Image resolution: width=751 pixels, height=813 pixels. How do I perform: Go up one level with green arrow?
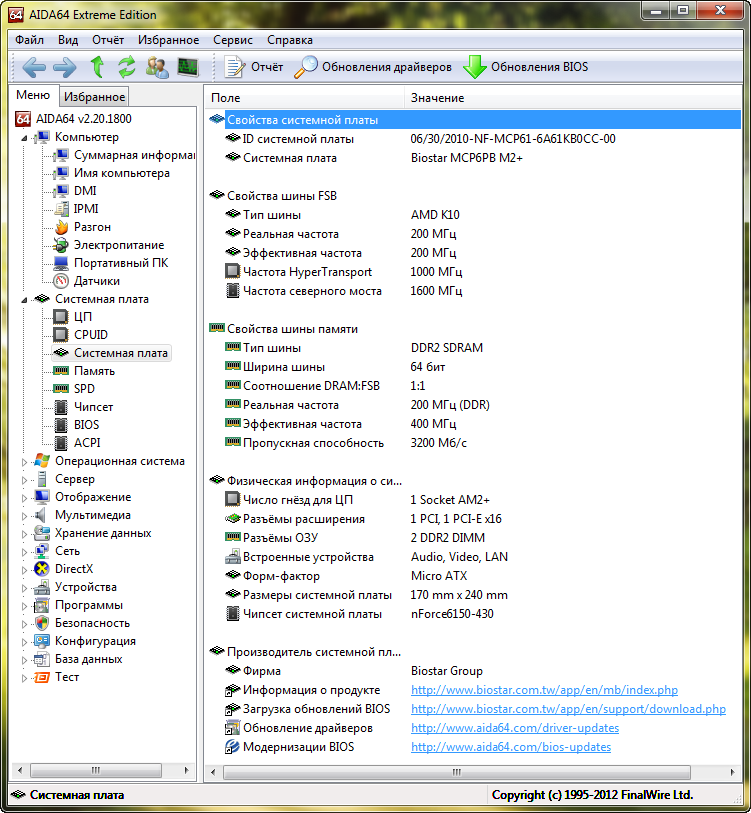(x=97, y=67)
